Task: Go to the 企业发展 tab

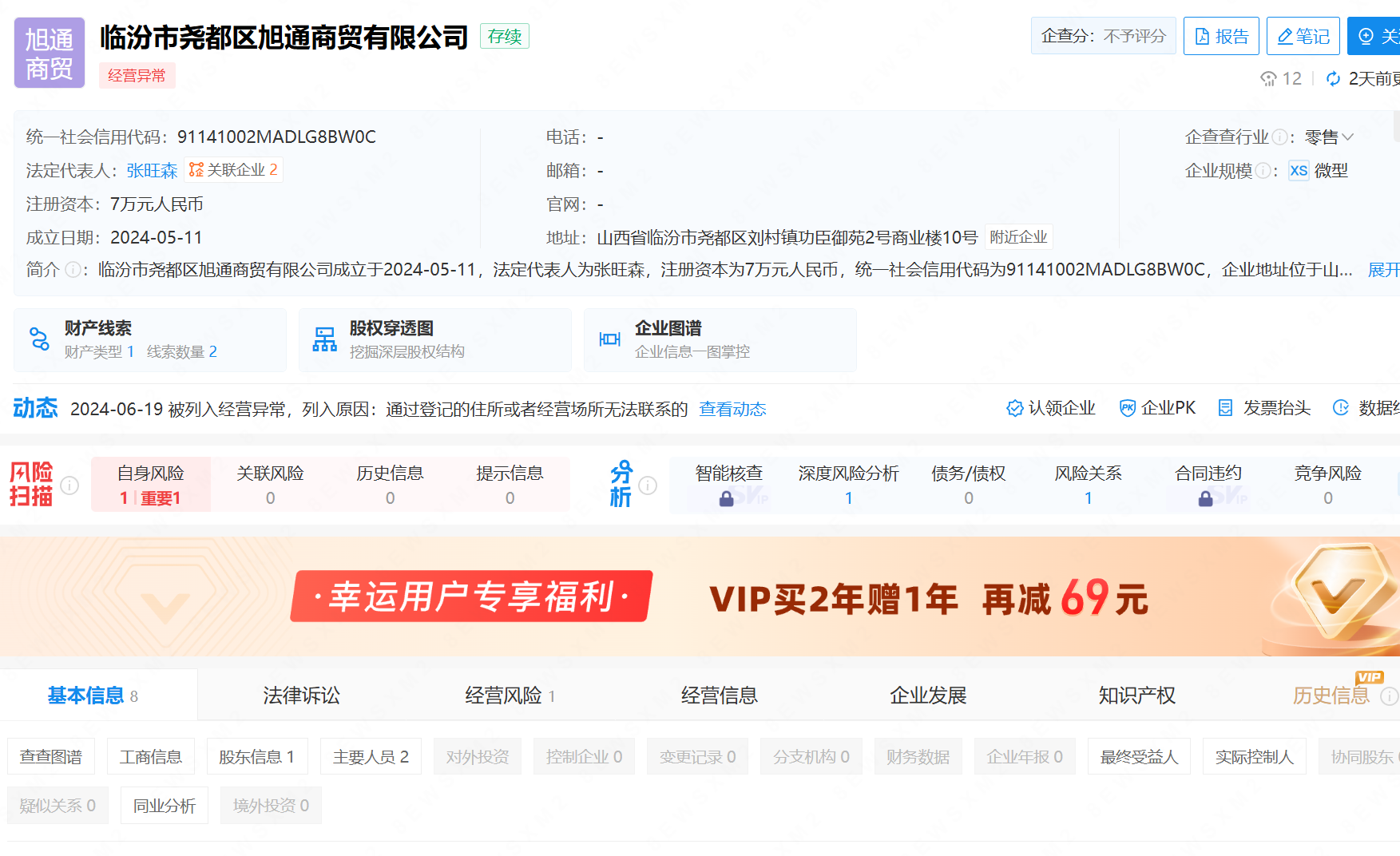Action: (x=928, y=695)
